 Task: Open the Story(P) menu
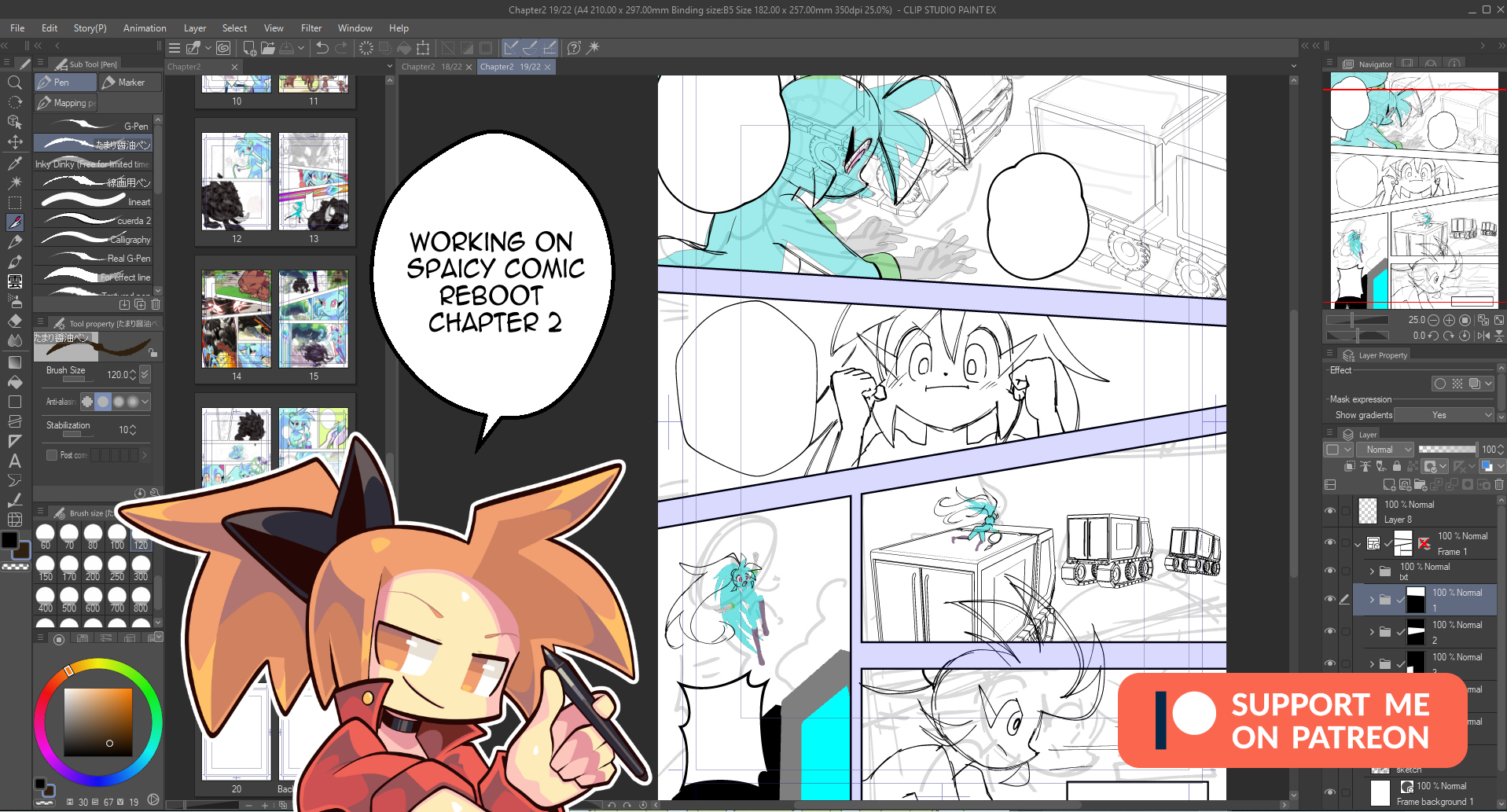(x=90, y=28)
